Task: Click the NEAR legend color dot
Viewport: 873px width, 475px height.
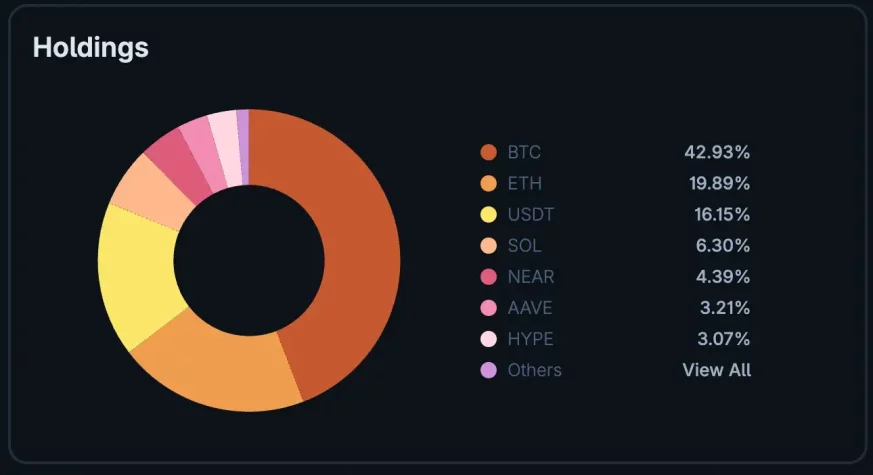Action: pos(489,277)
